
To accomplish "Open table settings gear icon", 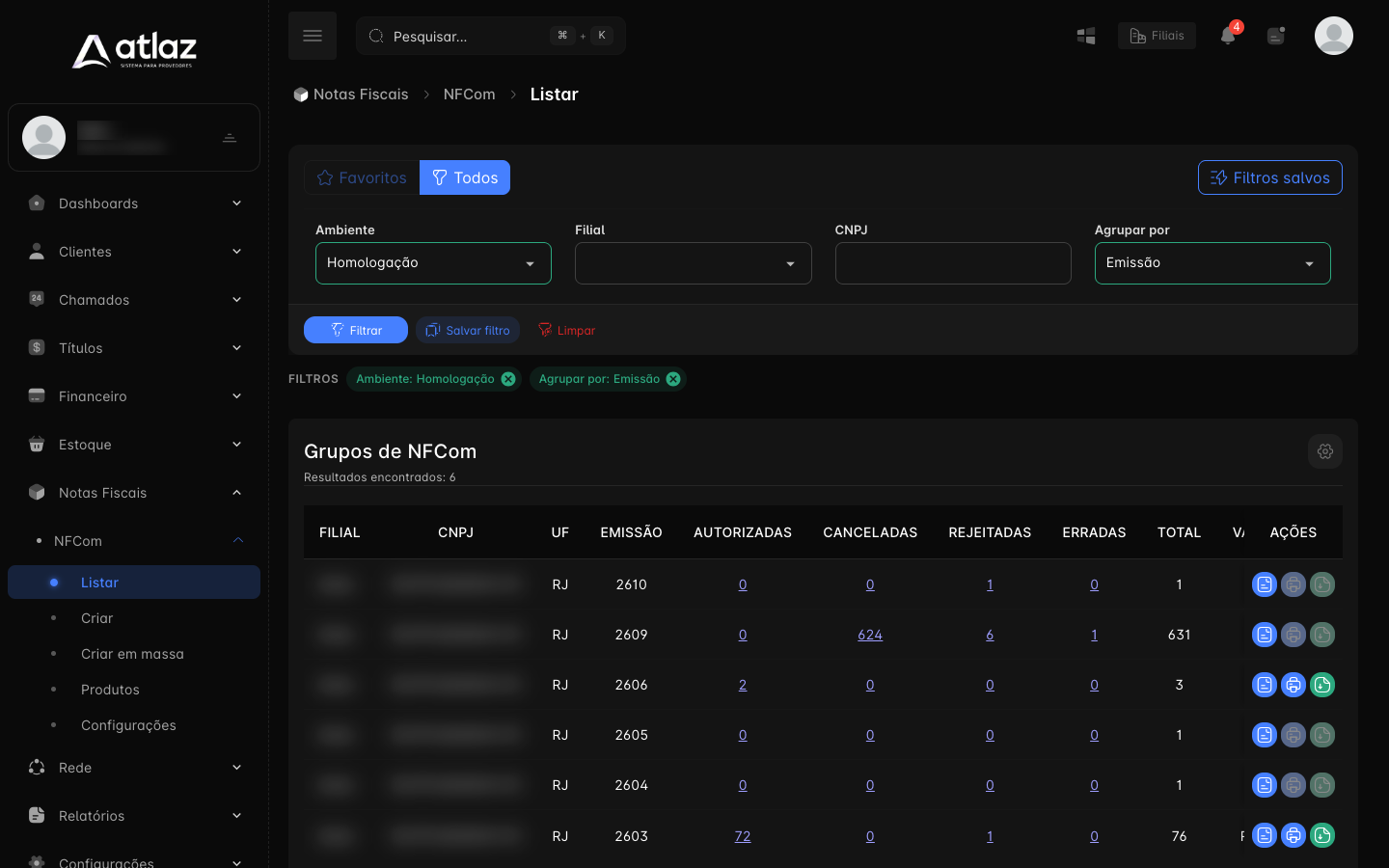I will click(x=1324, y=451).
